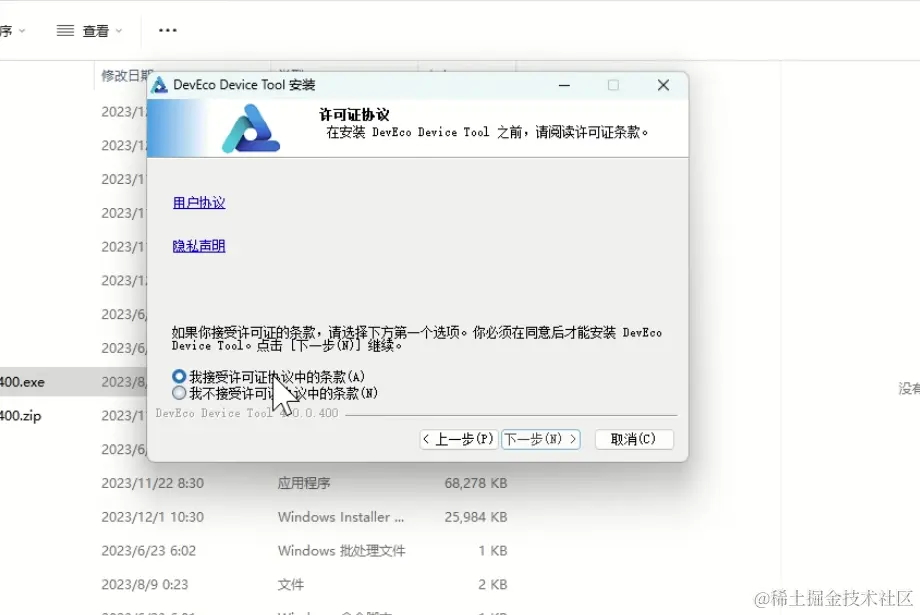The width and height of the screenshot is (920, 615).
Task: Open the three-dot more options menu in Explorer
Action: coord(168,31)
